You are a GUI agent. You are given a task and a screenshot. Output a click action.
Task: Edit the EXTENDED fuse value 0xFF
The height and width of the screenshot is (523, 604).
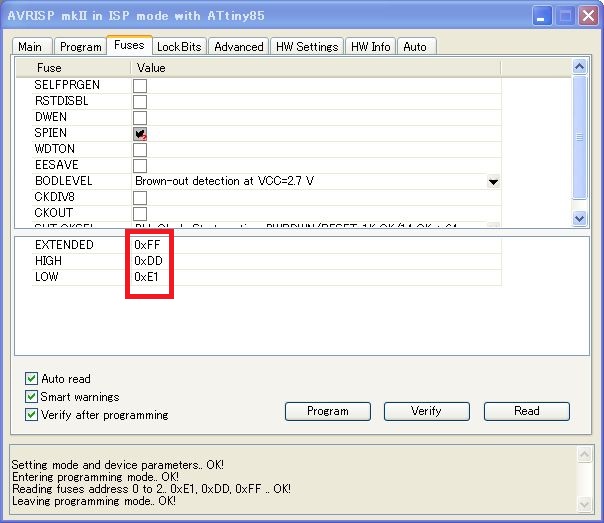147,245
